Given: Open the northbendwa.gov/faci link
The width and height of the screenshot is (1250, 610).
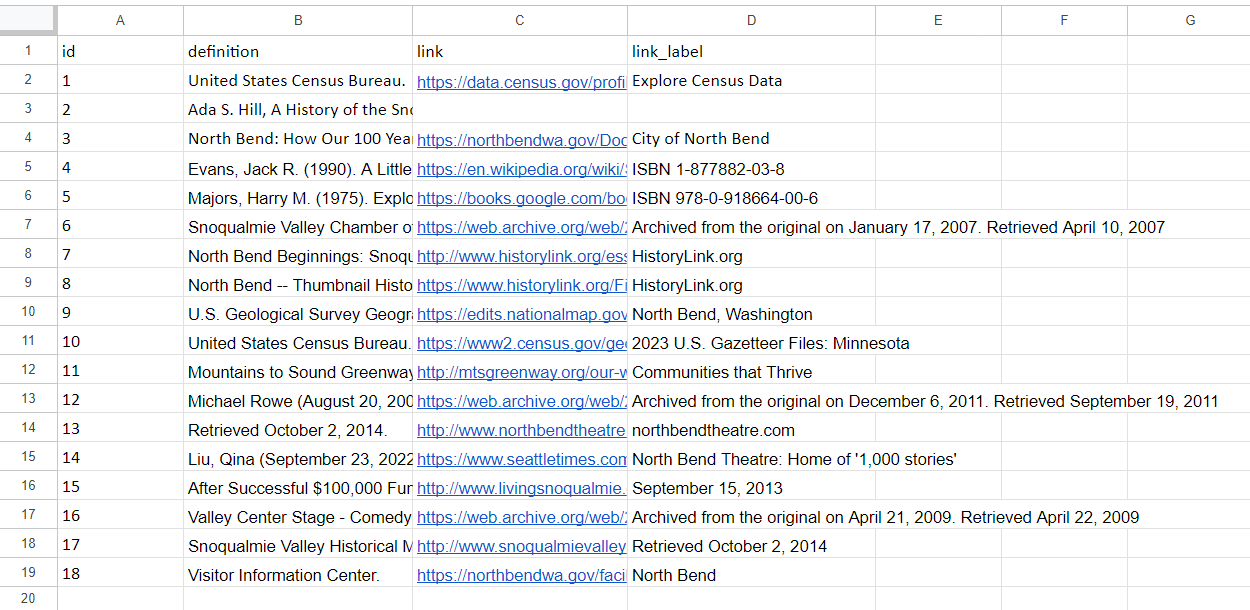Looking at the screenshot, I should pos(520,576).
